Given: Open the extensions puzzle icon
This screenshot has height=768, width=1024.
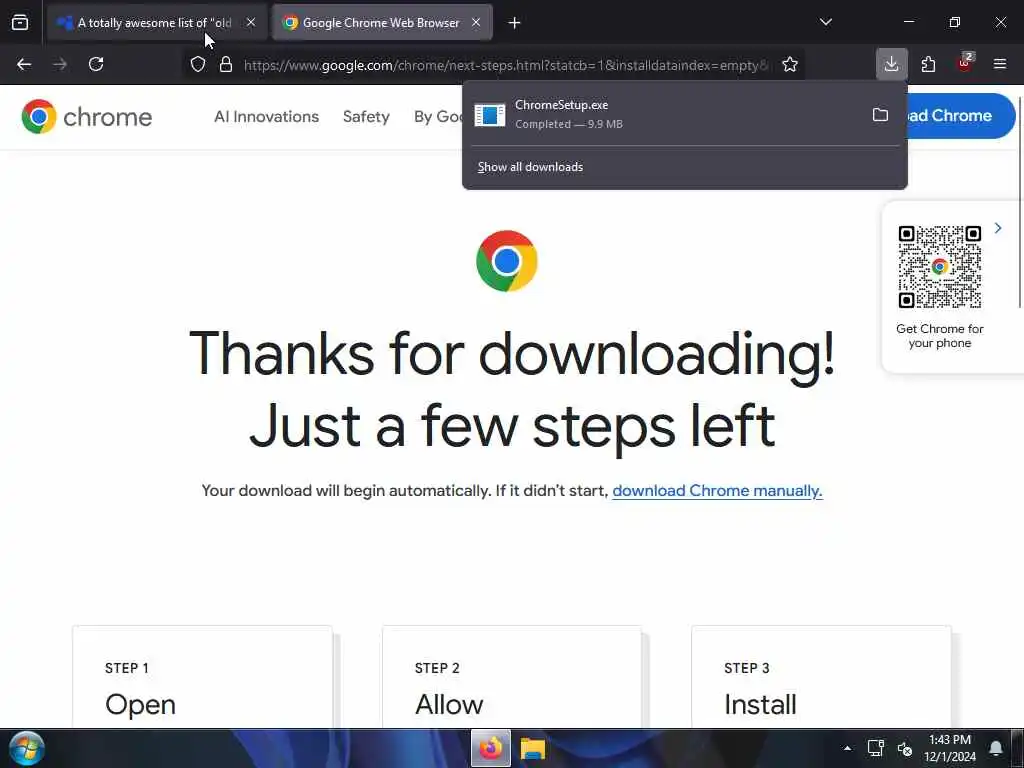Looking at the screenshot, I should (x=928, y=64).
